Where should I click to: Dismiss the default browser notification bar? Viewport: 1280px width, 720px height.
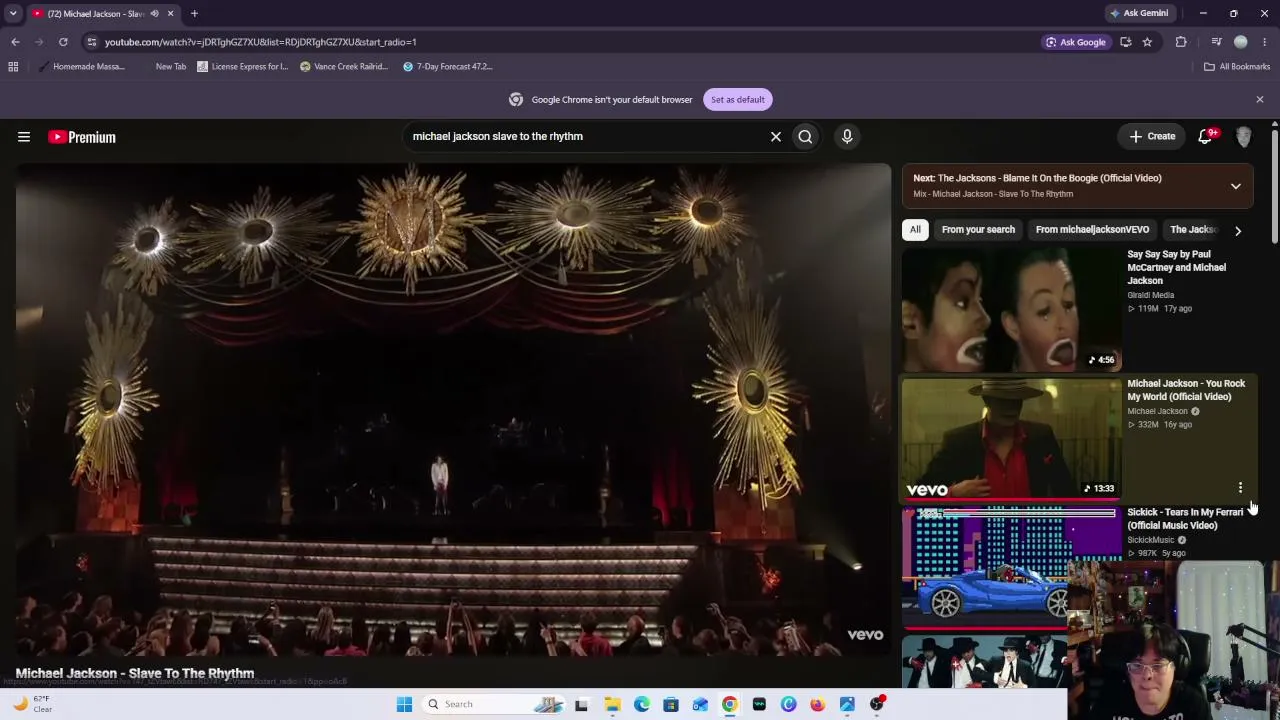coord(1260,99)
